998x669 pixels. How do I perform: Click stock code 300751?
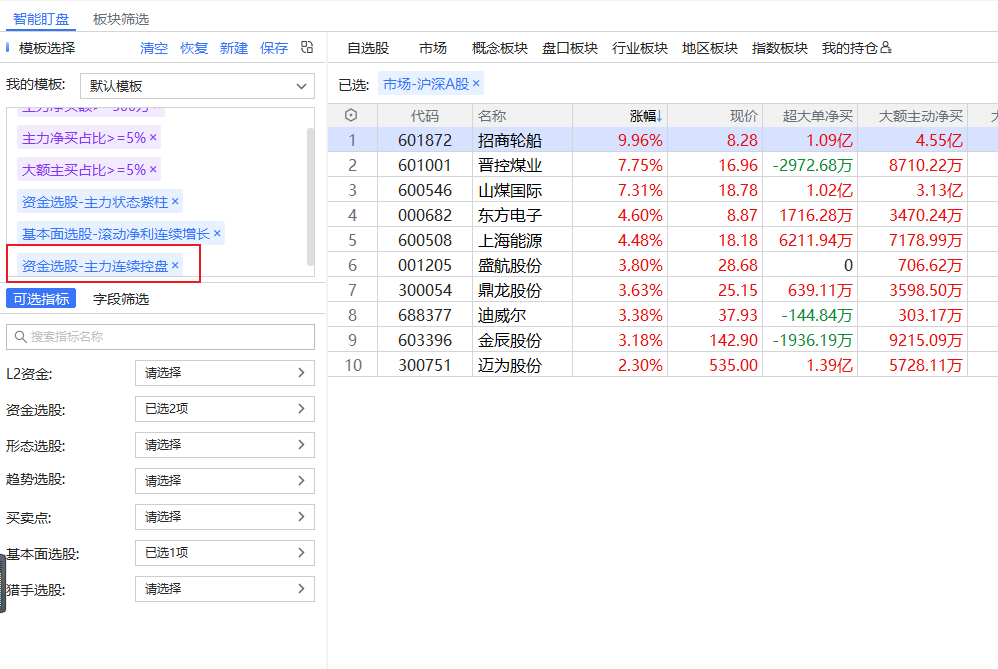pos(425,365)
